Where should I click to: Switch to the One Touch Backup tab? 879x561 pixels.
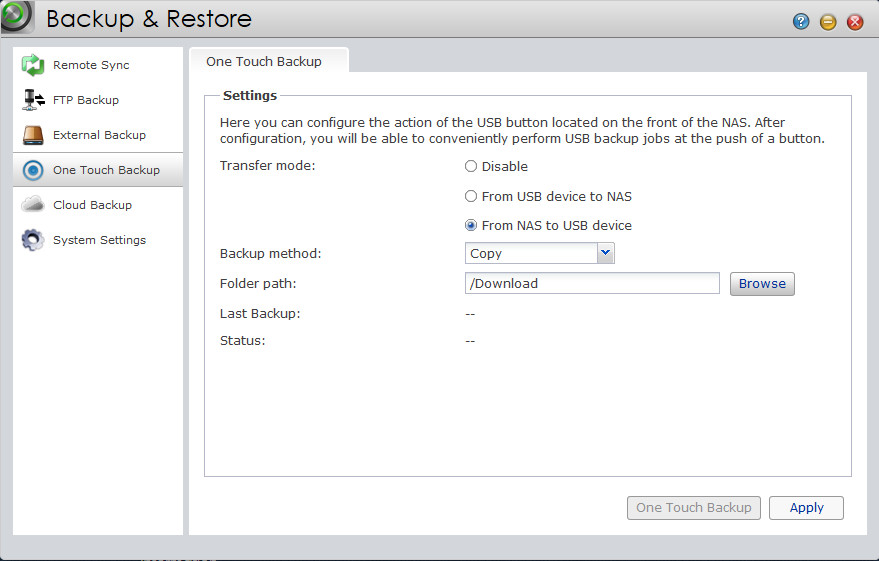264,62
